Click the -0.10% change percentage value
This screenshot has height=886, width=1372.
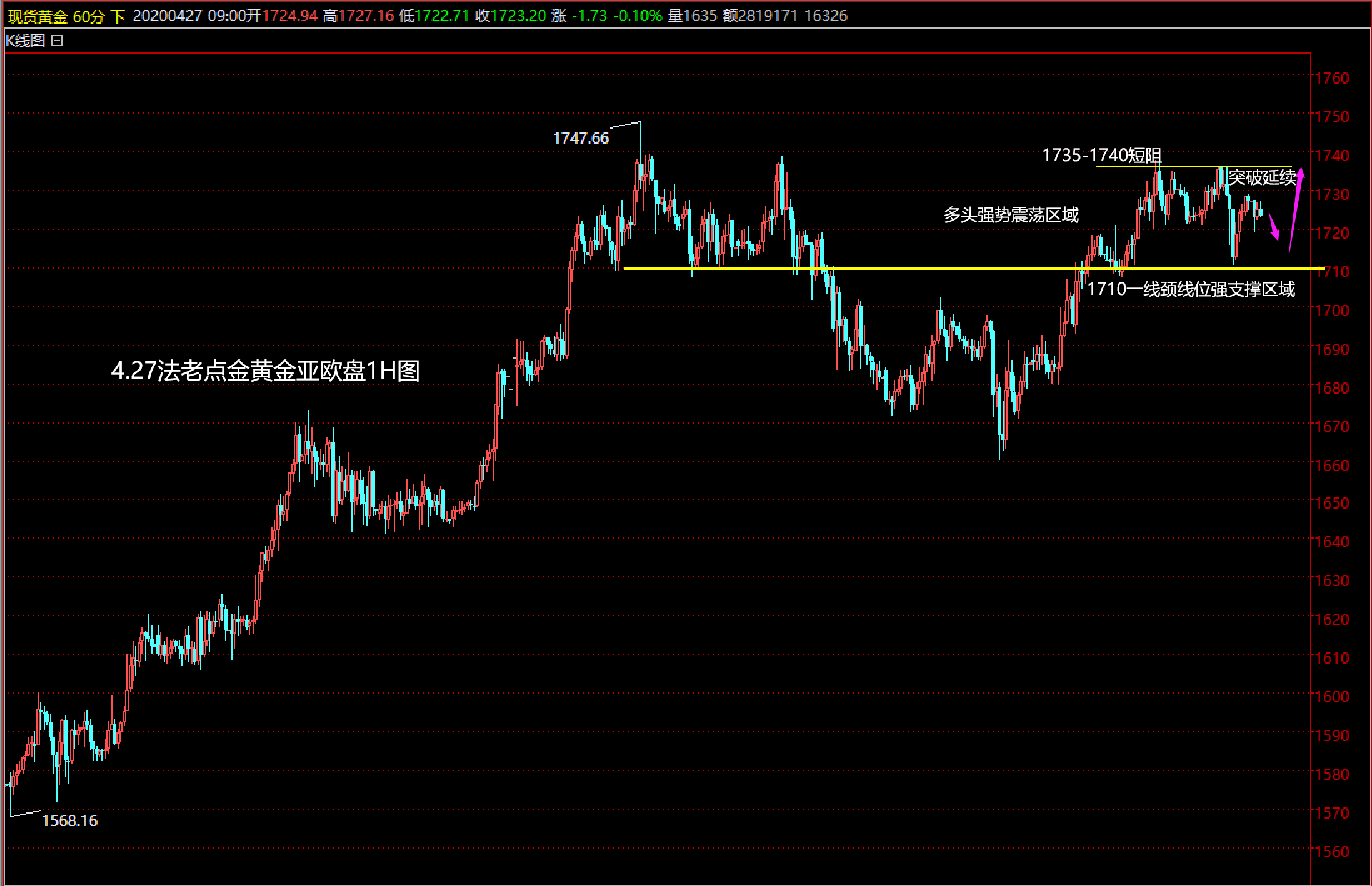point(636,16)
